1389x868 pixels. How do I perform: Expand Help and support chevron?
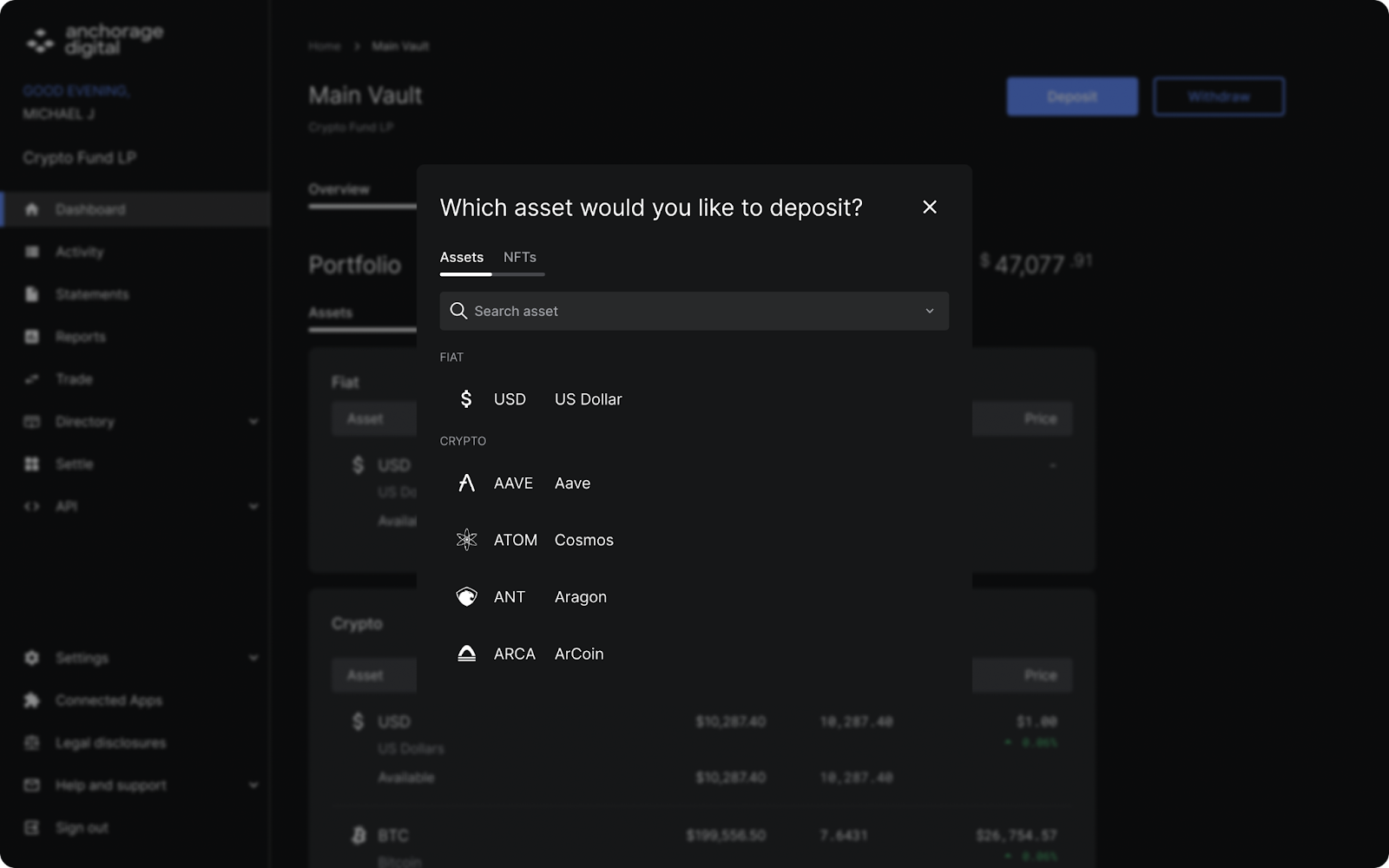tap(253, 786)
